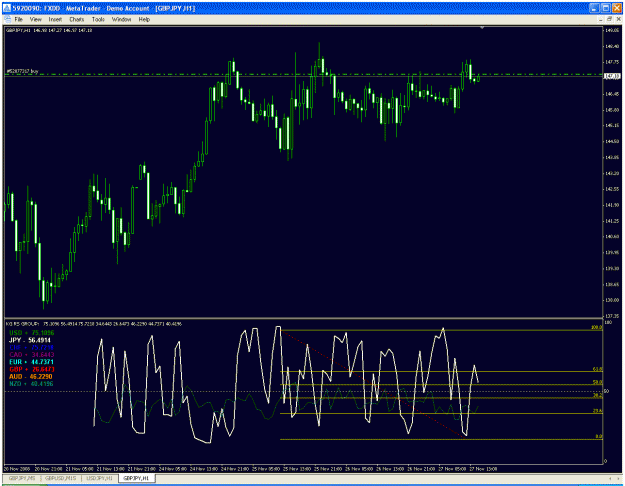The height and width of the screenshot is (486, 625).
Task: Click the Fibonacci 100.0 level label
Action: pyautogui.click(x=597, y=327)
